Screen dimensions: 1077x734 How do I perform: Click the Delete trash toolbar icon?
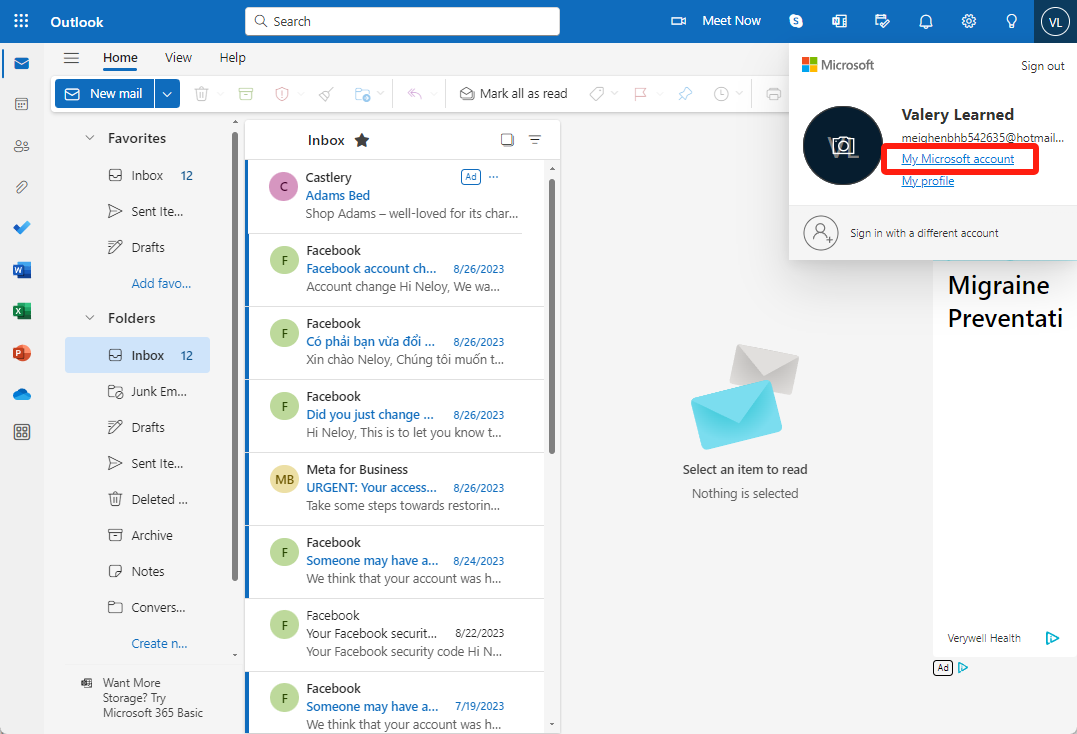(201, 94)
